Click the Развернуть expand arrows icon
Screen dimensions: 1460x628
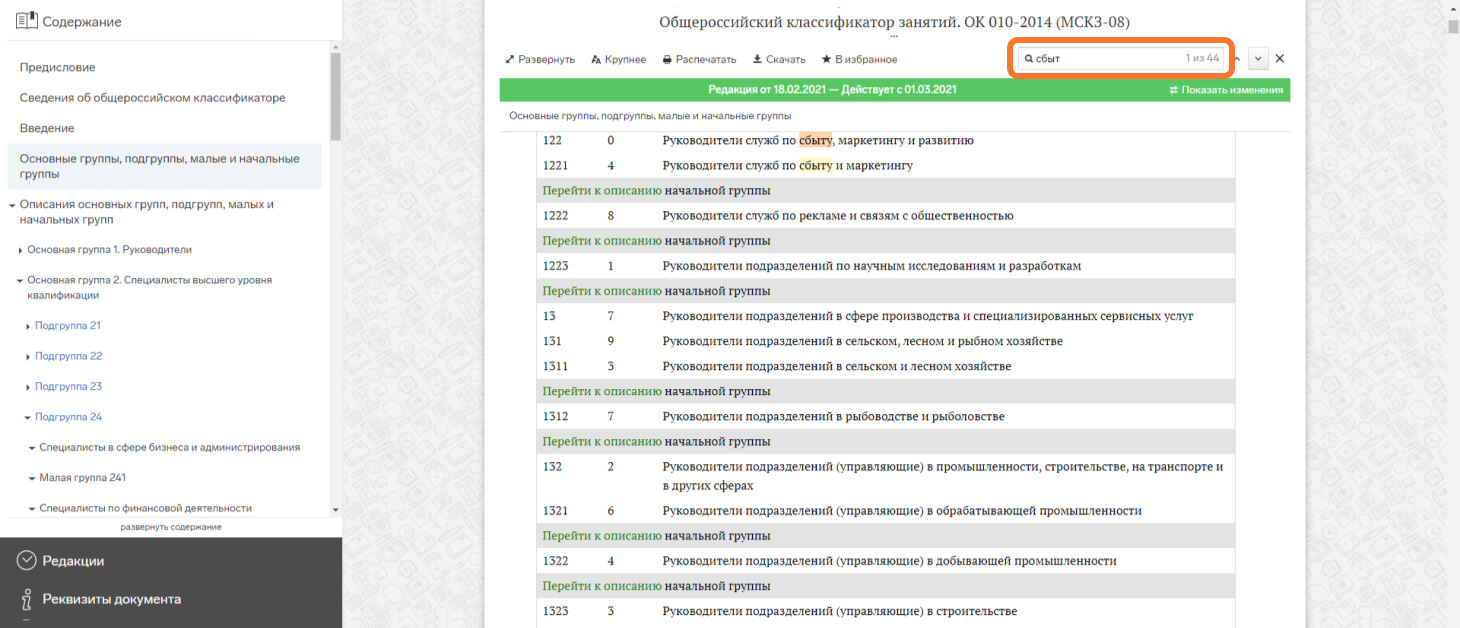coord(510,59)
